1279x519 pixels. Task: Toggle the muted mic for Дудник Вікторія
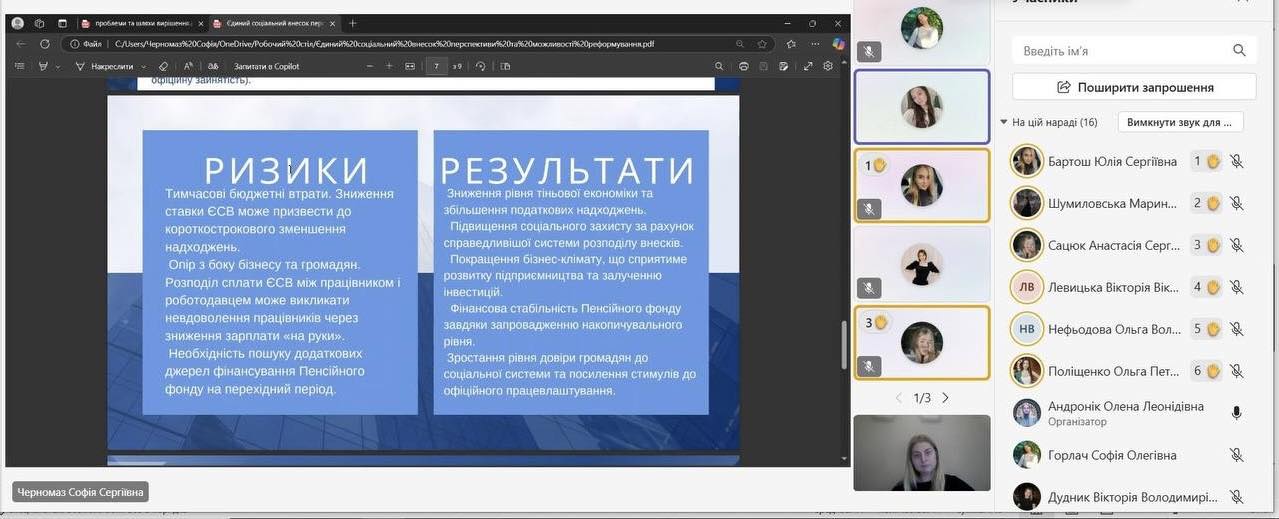click(1237, 497)
